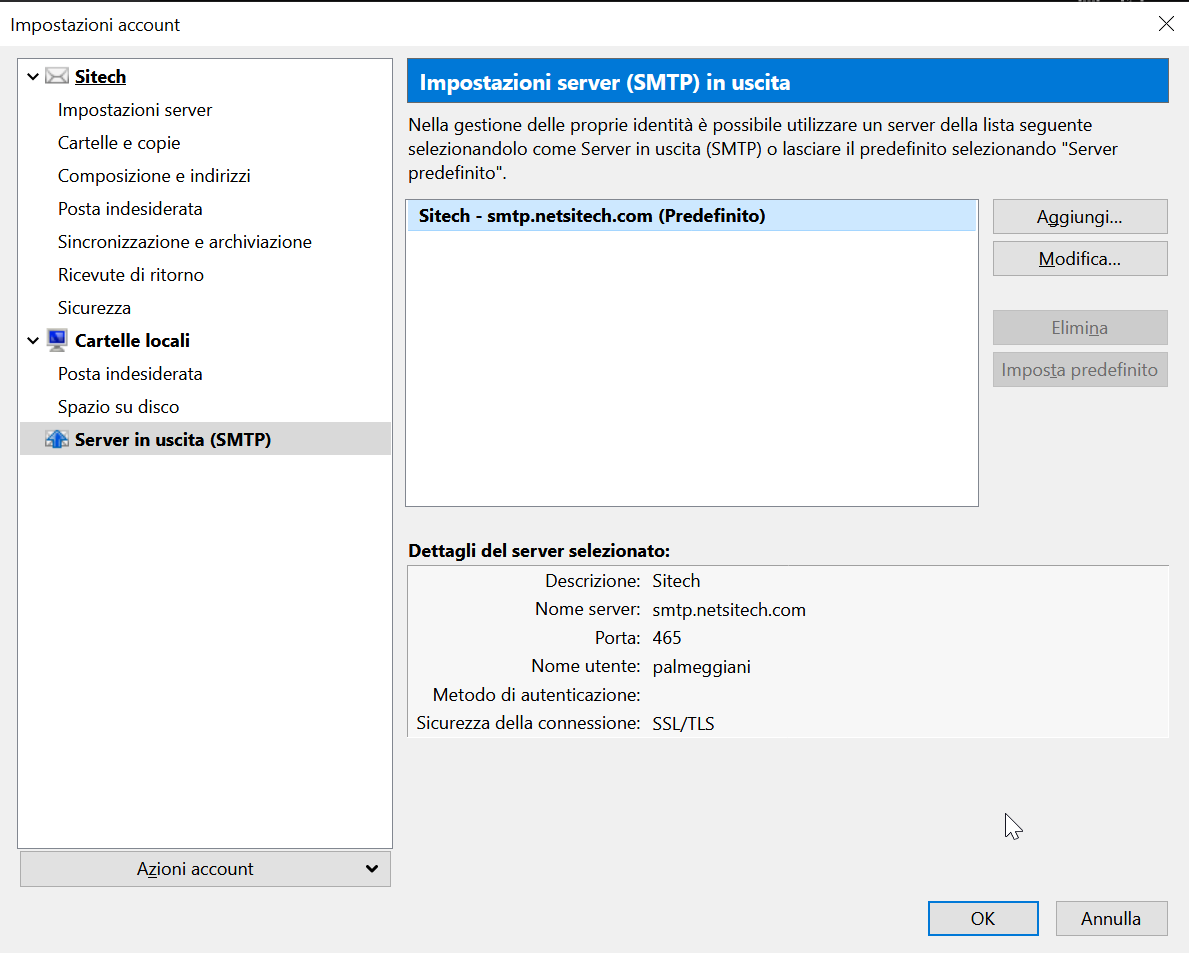Select Sincronizzazione e archiviazione
This screenshot has height=953, width=1189.
(x=185, y=242)
